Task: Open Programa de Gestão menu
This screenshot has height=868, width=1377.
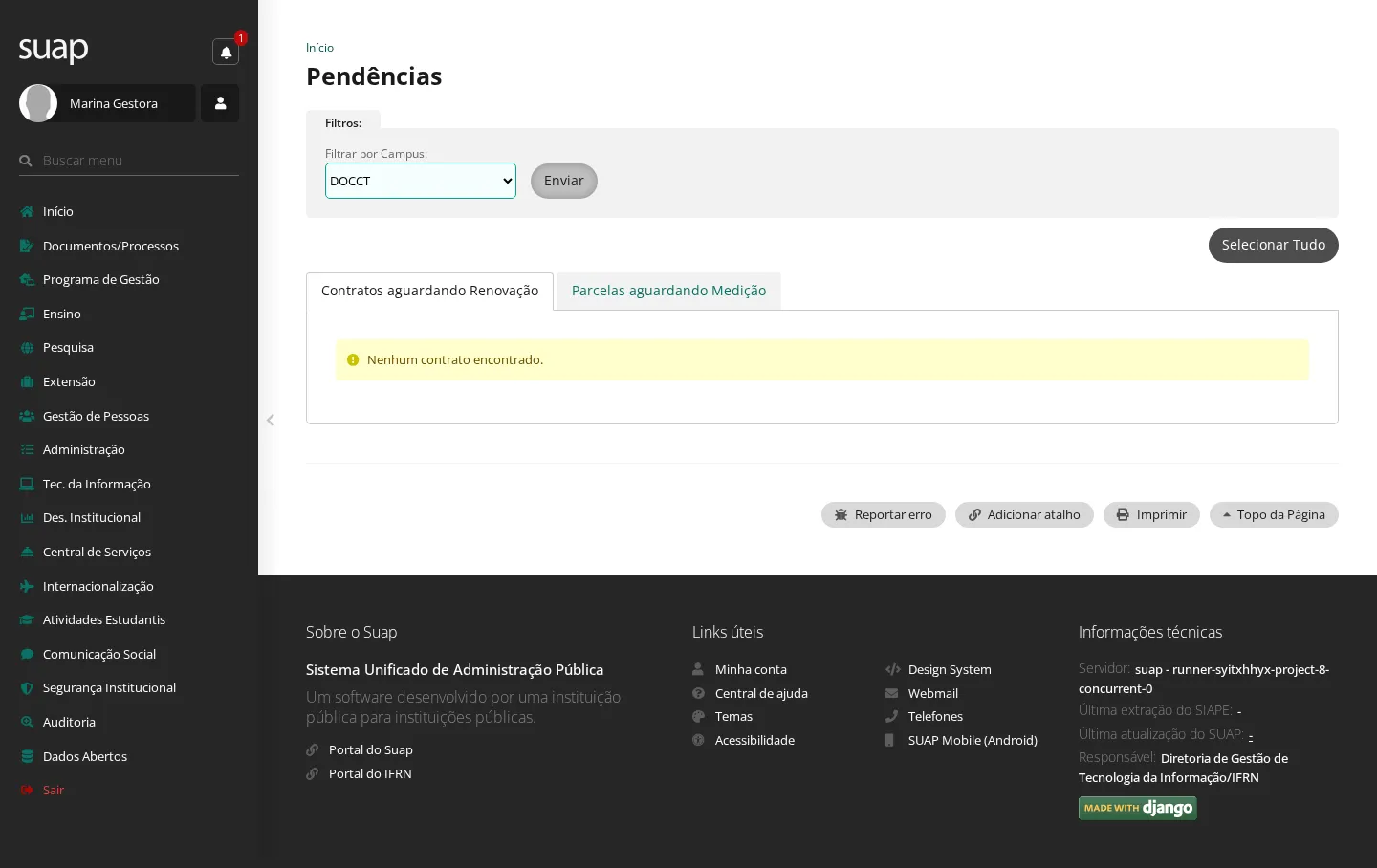Action: click(129, 279)
